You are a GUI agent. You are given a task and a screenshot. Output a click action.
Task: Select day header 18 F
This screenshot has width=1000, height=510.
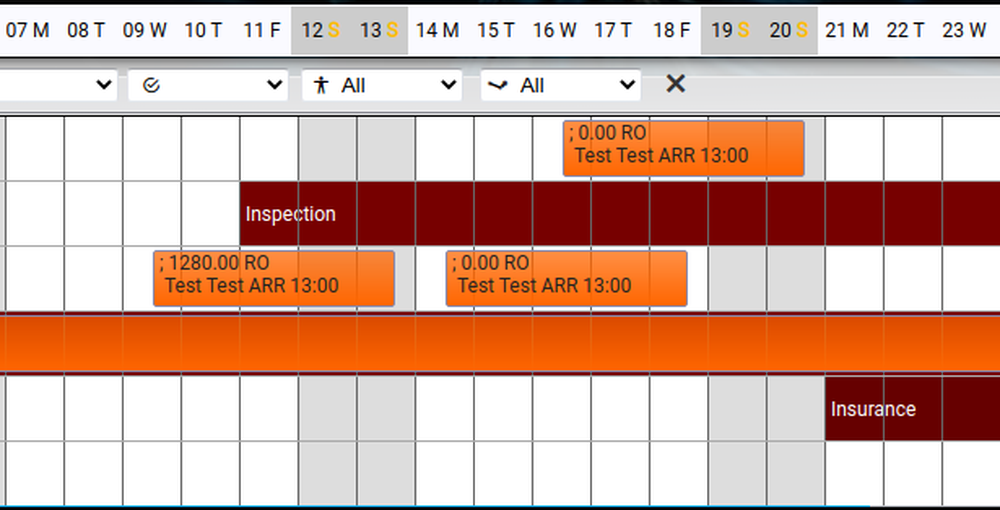[x=672, y=30]
